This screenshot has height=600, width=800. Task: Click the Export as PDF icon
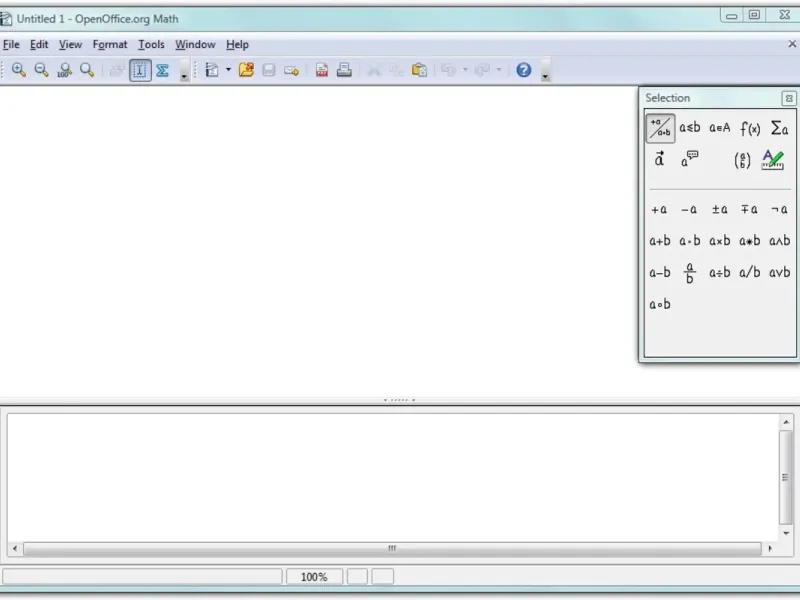(x=321, y=70)
